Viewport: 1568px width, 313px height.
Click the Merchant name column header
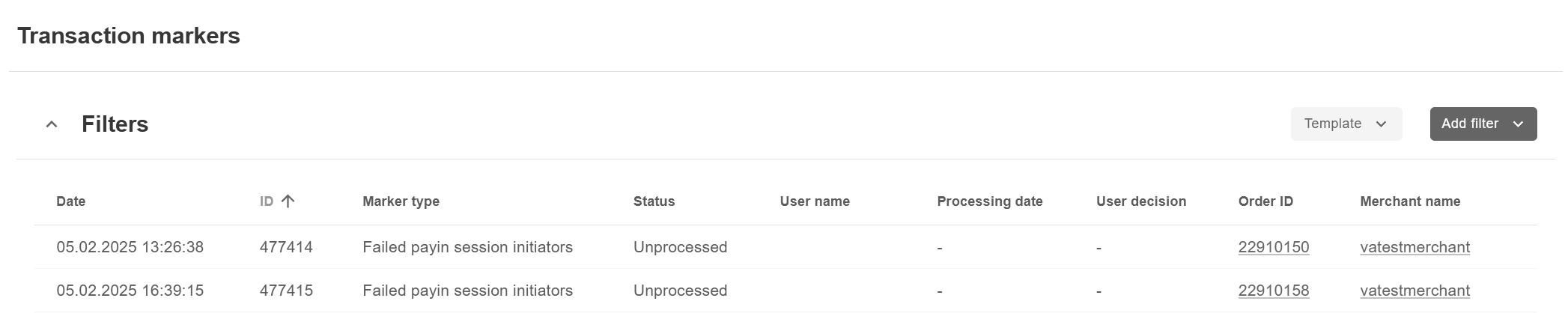coord(1410,201)
